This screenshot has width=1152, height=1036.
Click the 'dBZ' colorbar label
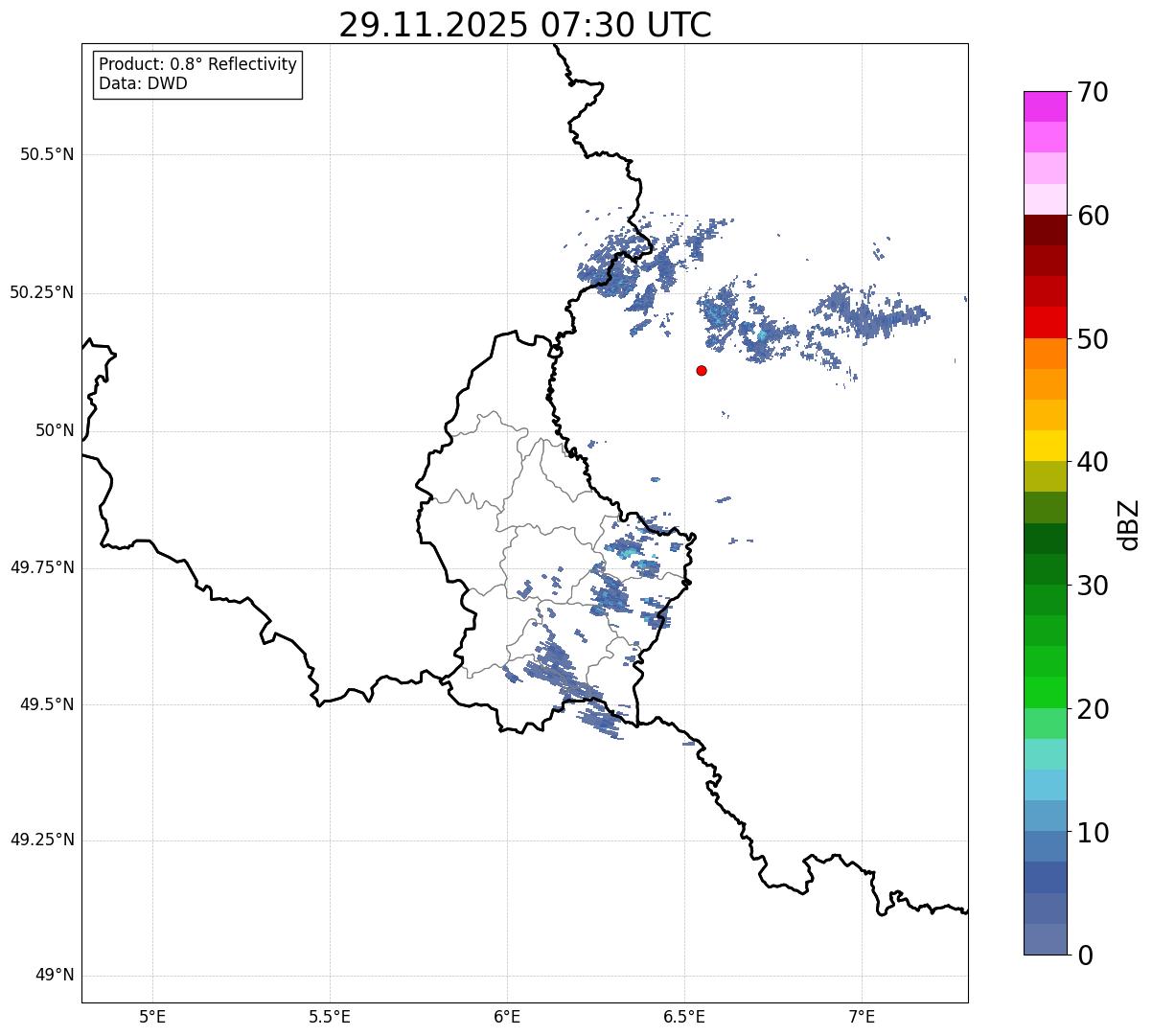coord(1129,523)
